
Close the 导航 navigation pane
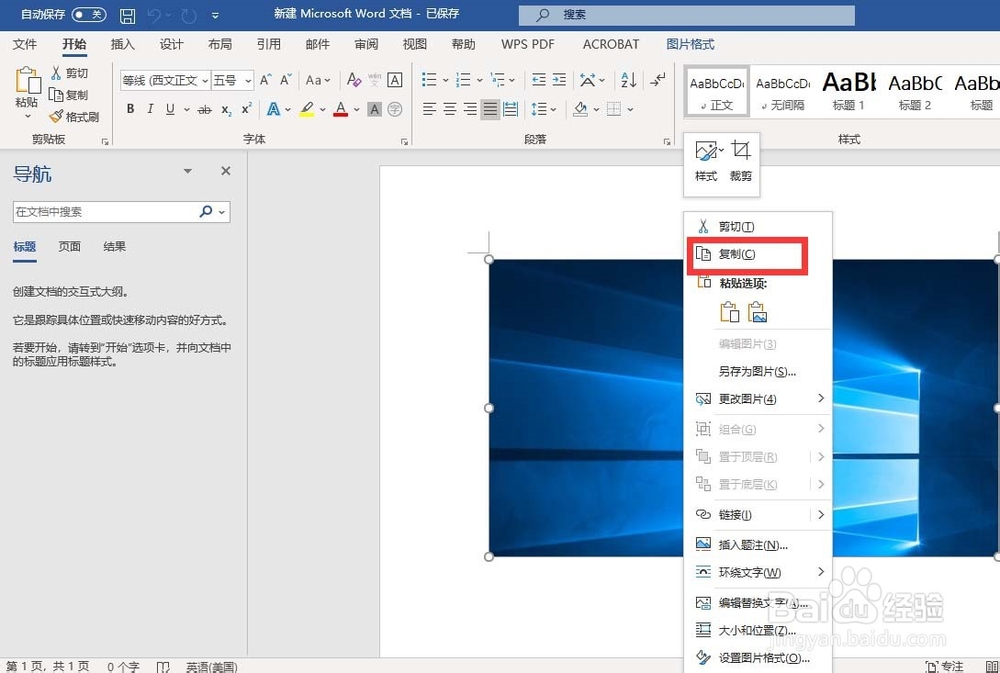226,171
